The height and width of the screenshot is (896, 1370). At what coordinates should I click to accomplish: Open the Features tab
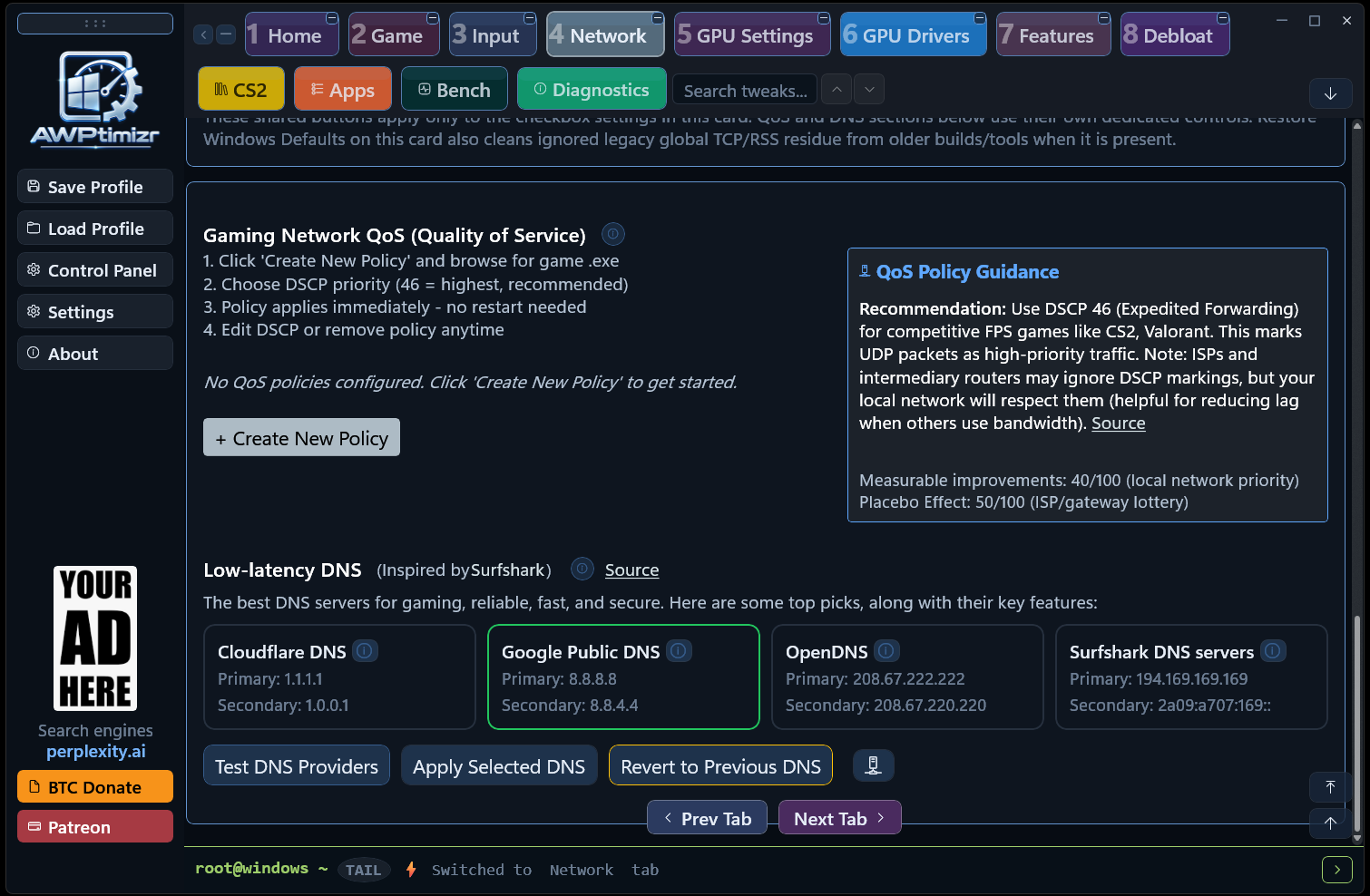(1053, 35)
